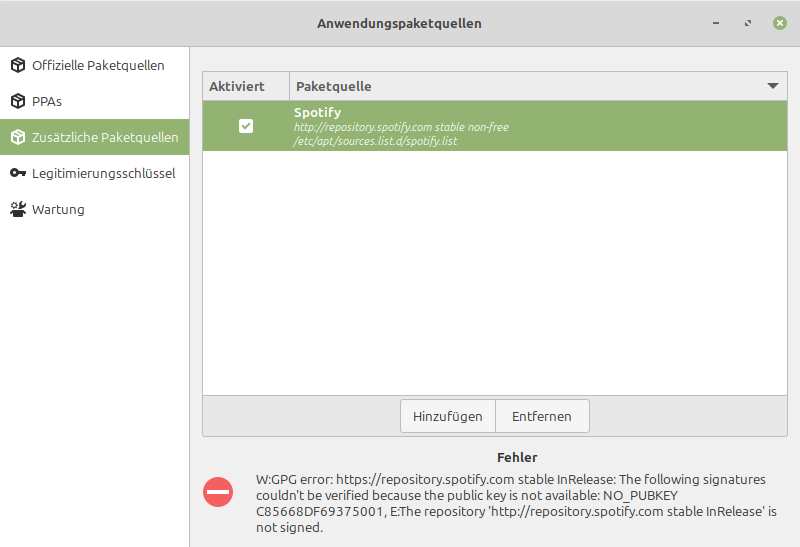This screenshot has width=800, height=547.
Task: Go to the Wartung section
Action: [58, 210]
